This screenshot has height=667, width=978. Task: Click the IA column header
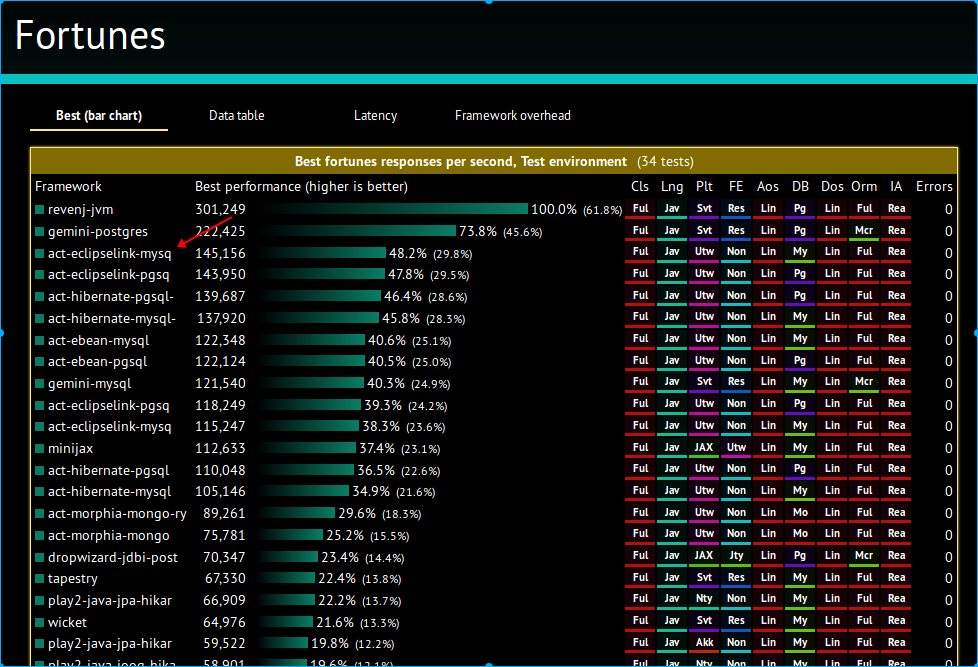896,187
